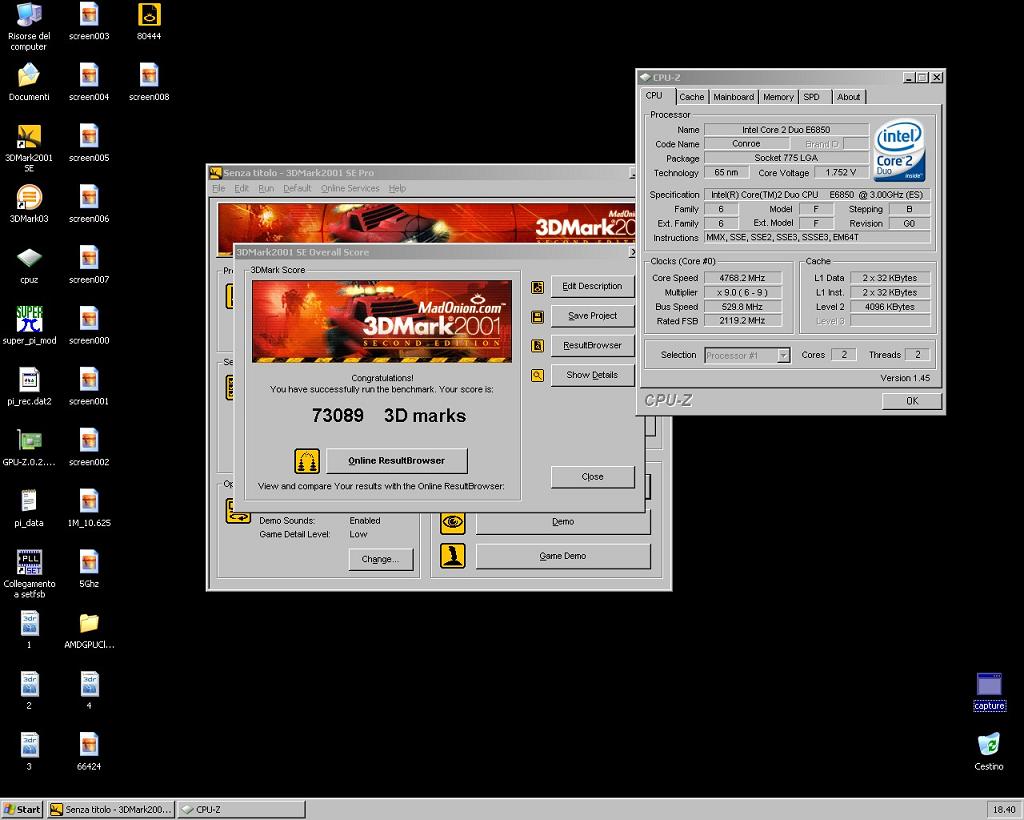Open Risorse del computer desktop icon

pos(28,26)
